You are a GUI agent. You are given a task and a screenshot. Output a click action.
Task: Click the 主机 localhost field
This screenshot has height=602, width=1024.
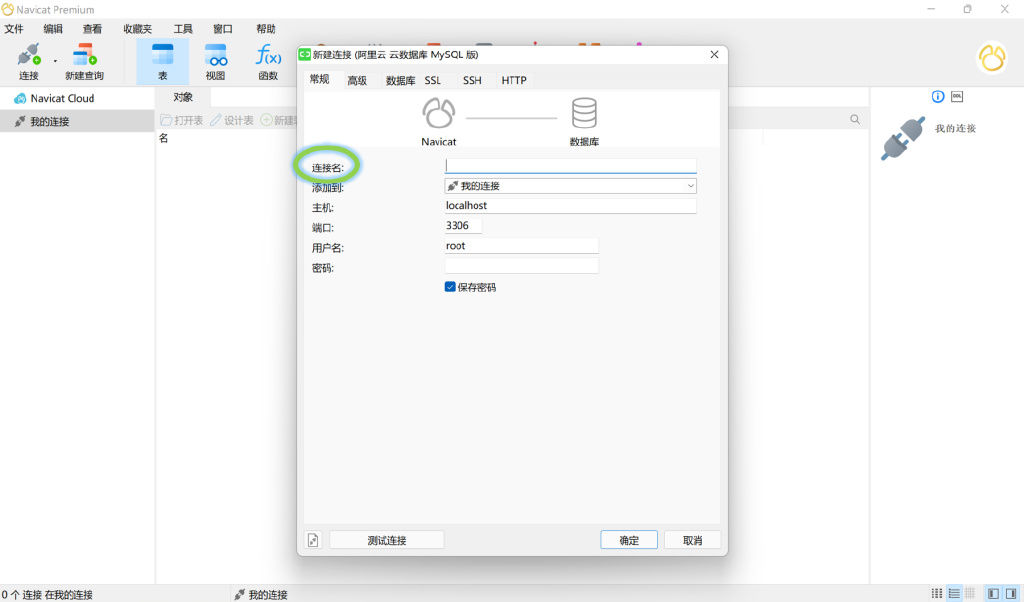(571, 206)
